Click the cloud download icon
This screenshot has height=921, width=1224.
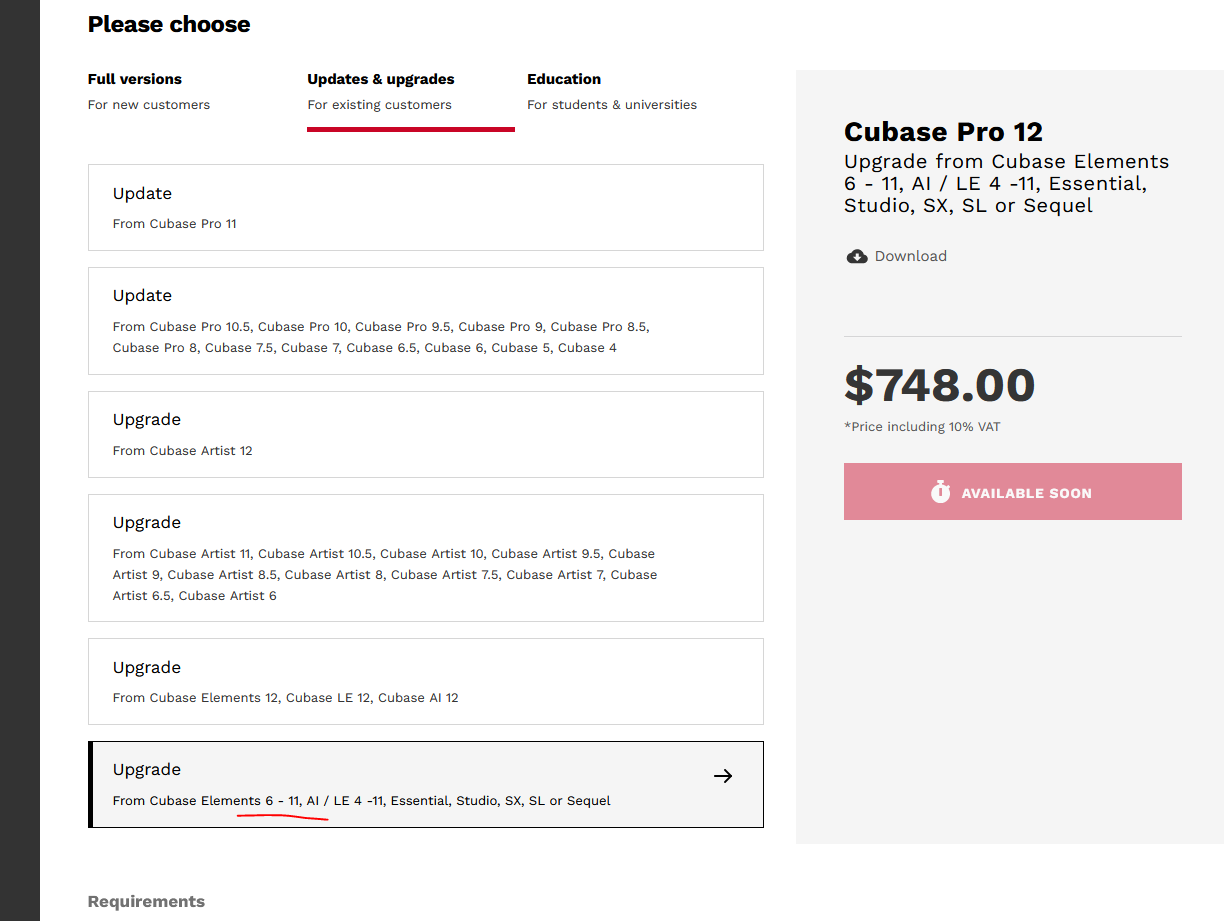(x=856, y=257)
